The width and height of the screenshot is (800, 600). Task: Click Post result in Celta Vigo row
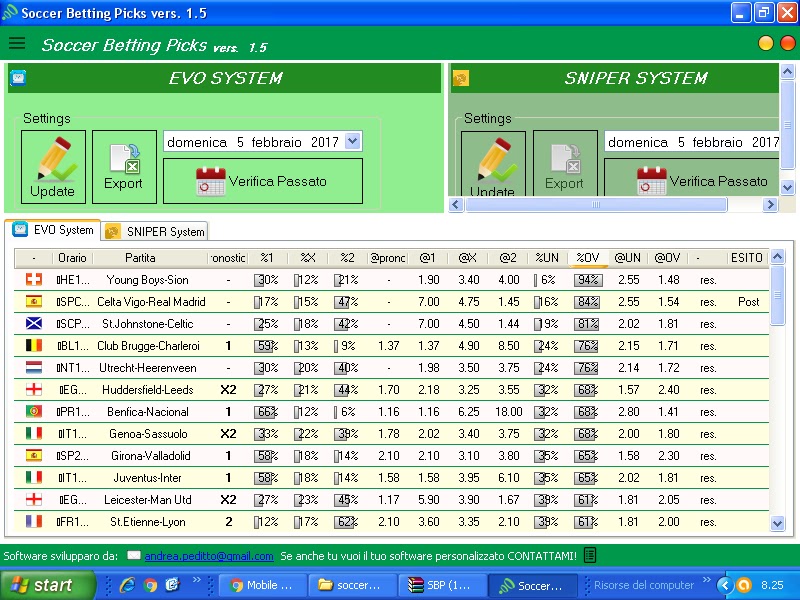point(748,302)
